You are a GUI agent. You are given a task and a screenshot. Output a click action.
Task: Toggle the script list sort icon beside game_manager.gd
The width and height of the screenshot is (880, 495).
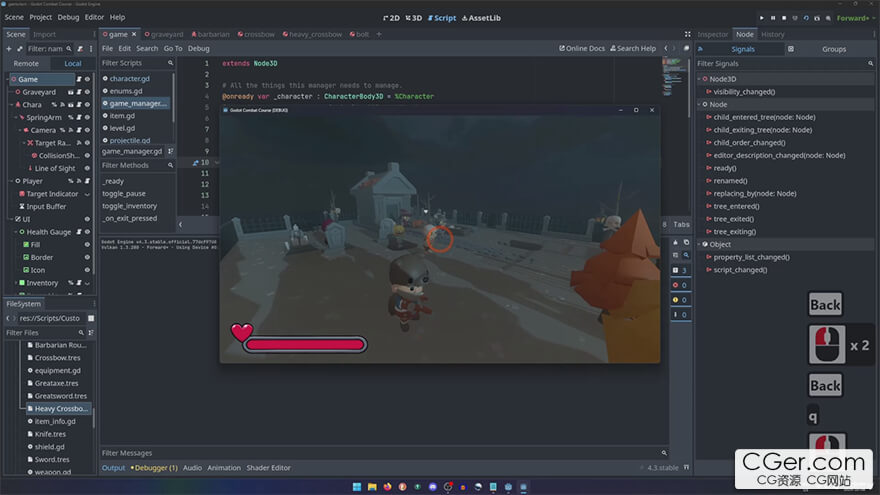pyautogui.click(x=171, y=151)
